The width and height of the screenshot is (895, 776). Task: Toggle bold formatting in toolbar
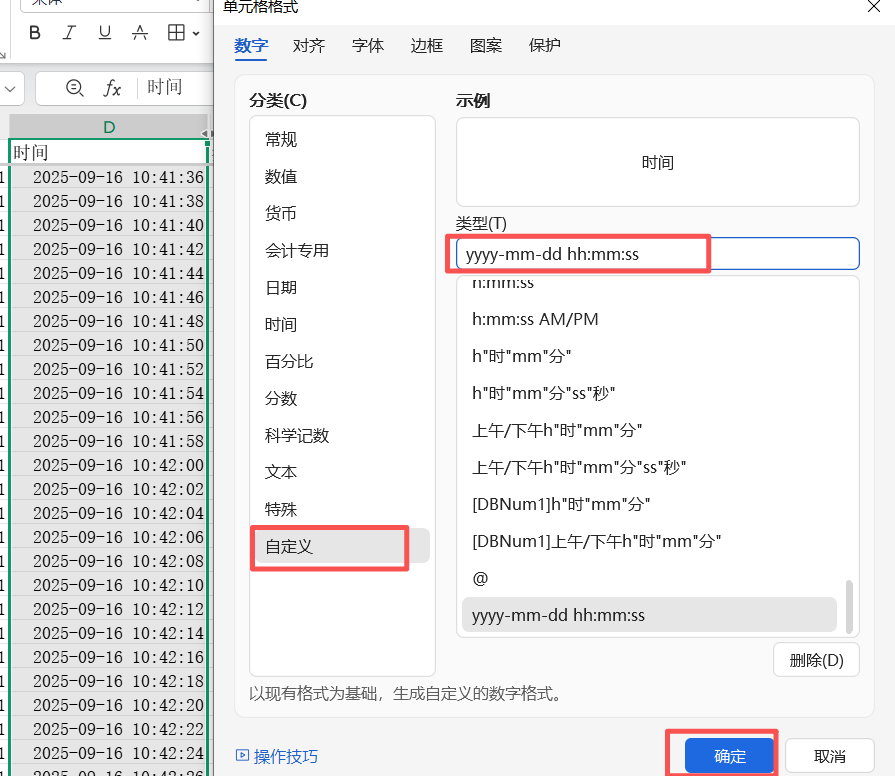[35, 33]
